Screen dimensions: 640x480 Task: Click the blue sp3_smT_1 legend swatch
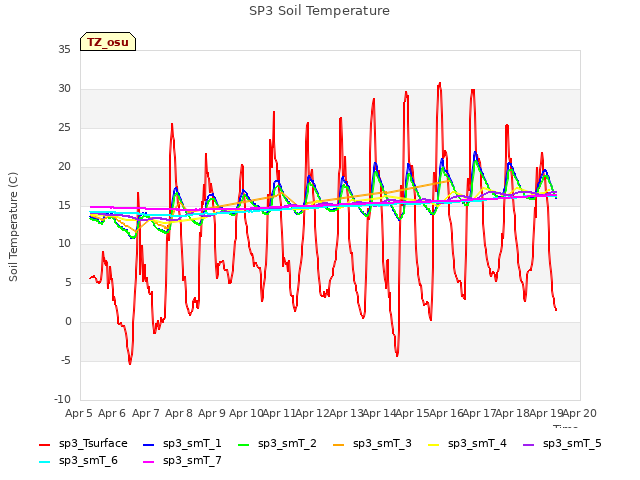coord(149,444)
